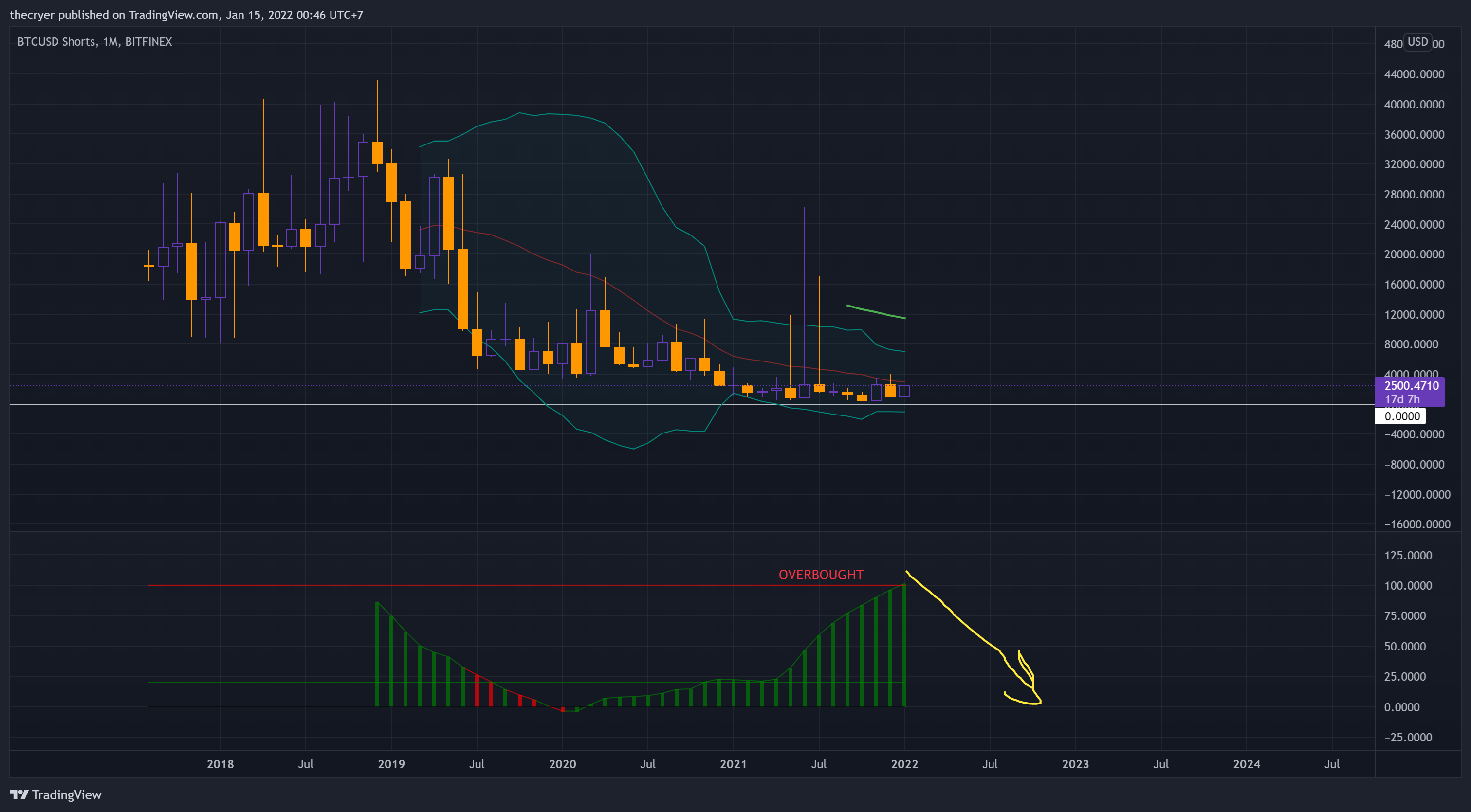Click the BTCUSD Shorts, 1M, BITFINEX title
The image size is (1471, 812).
(95, 42)
